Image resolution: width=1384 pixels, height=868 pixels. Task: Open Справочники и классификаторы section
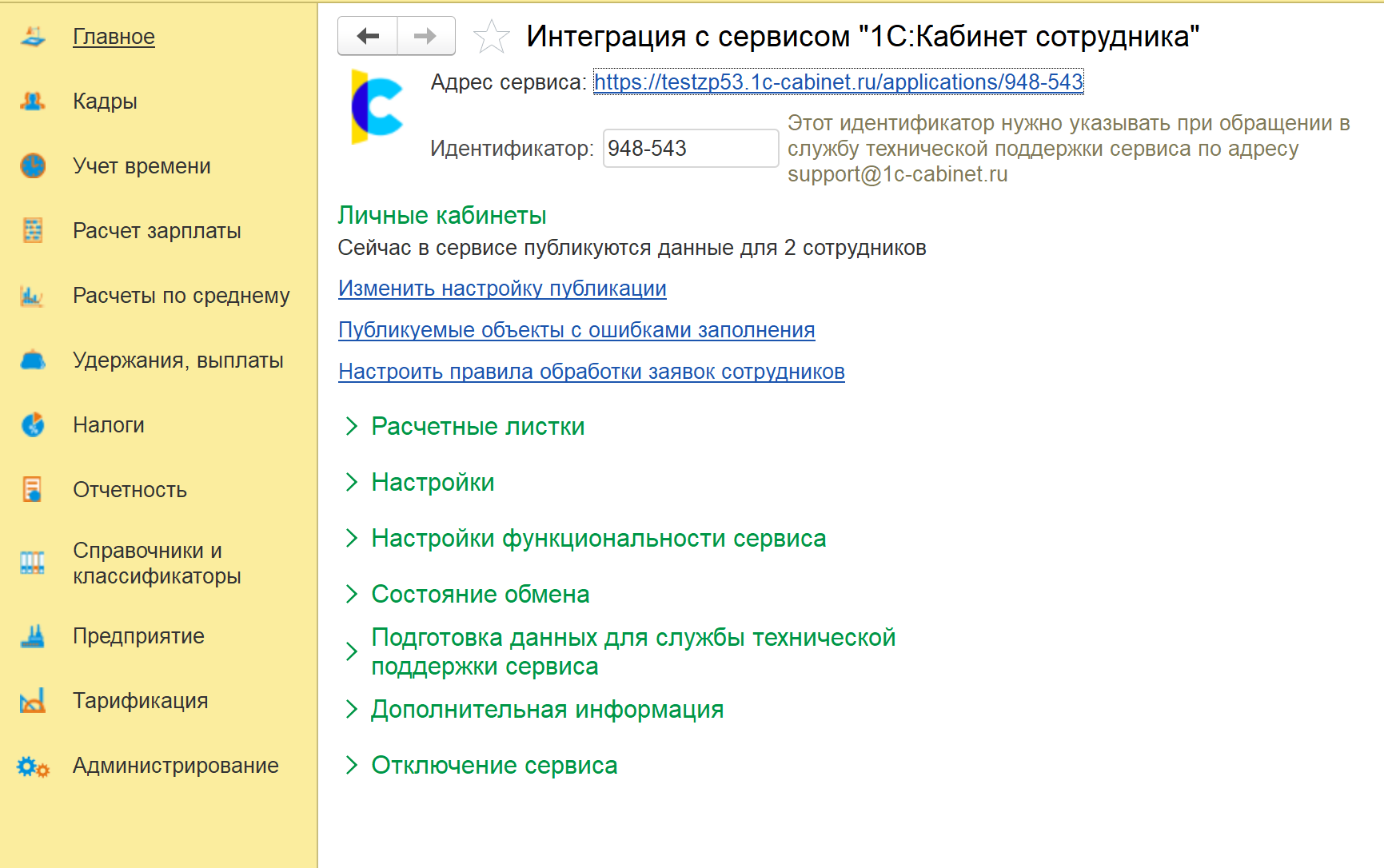tap(157, 563)
